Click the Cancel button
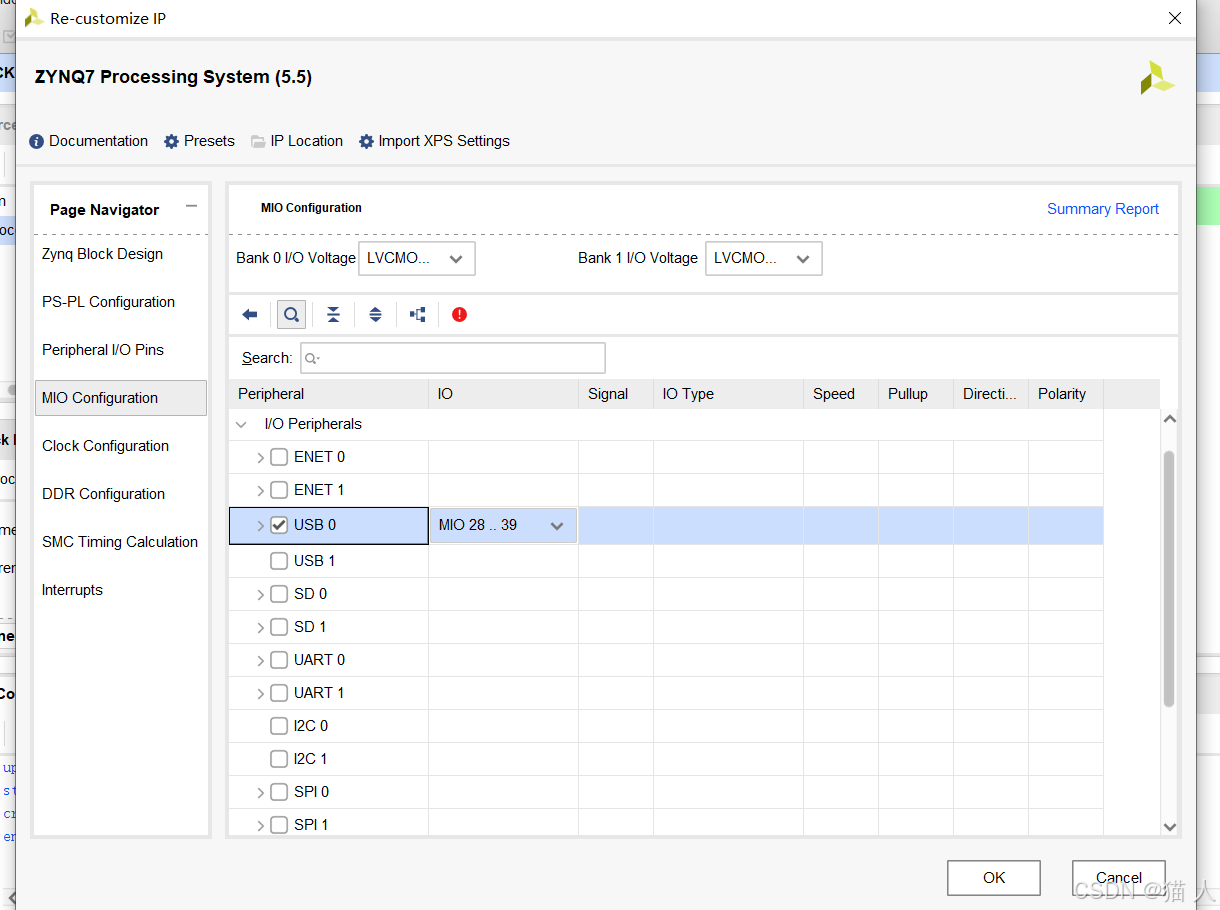The image size is (1220, 910). (x=1119, y=878)
